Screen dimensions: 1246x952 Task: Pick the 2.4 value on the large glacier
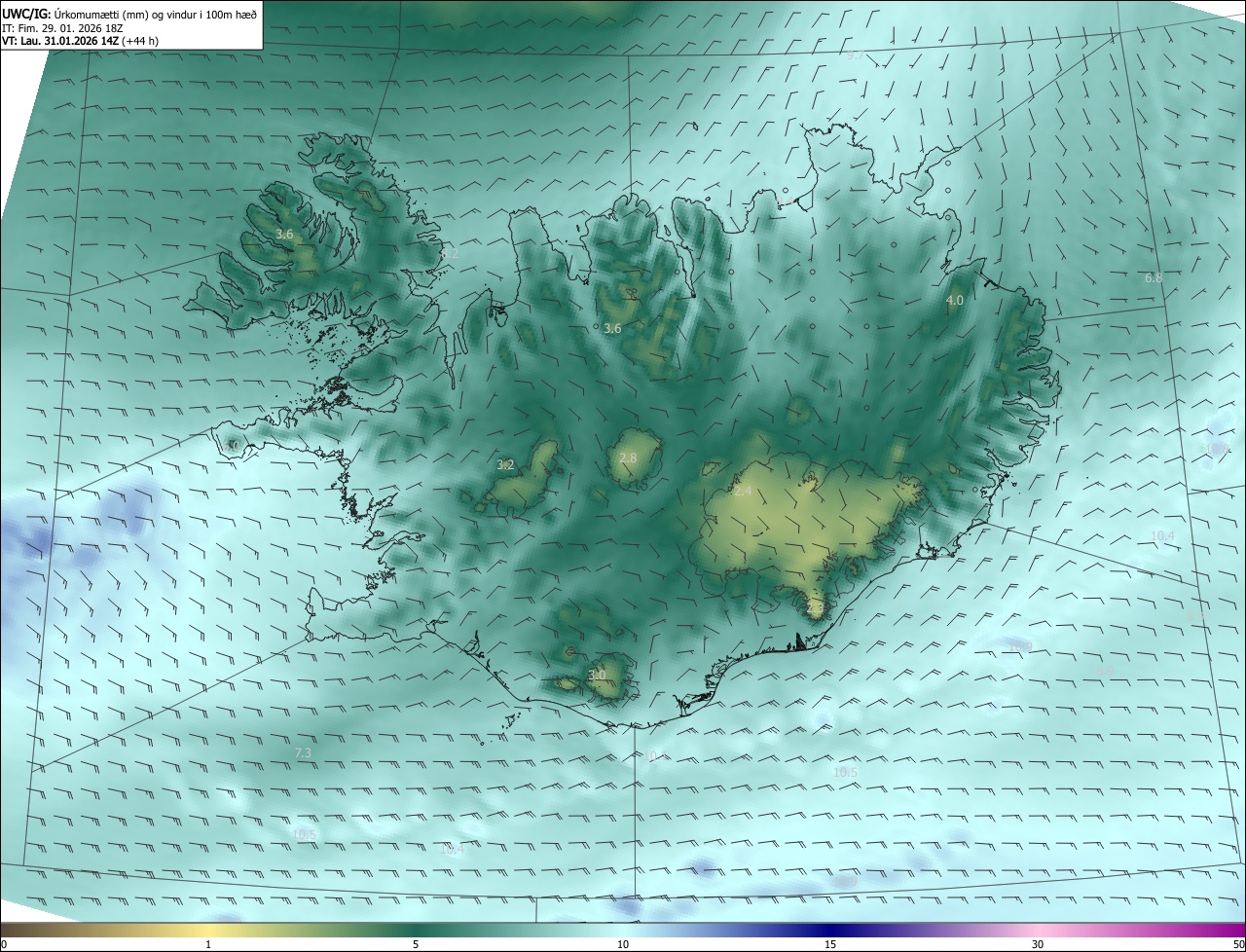coord(743,492)
